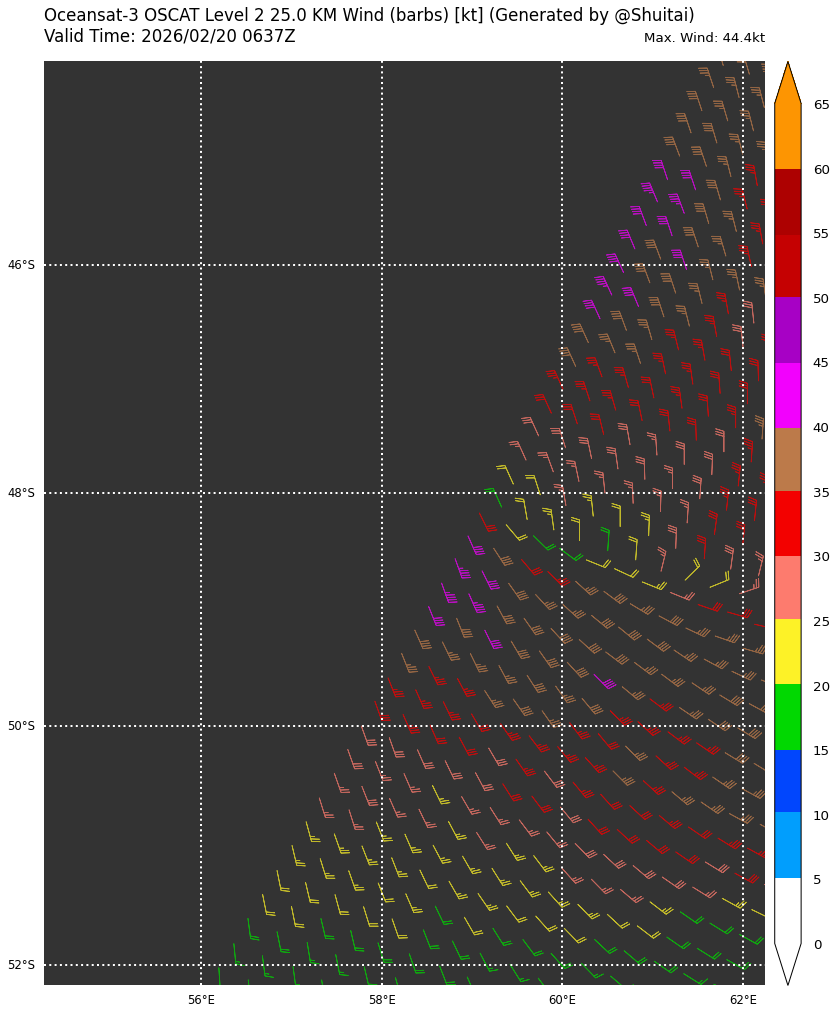Click the 56°E longitude axis label

click(201, 1000)
